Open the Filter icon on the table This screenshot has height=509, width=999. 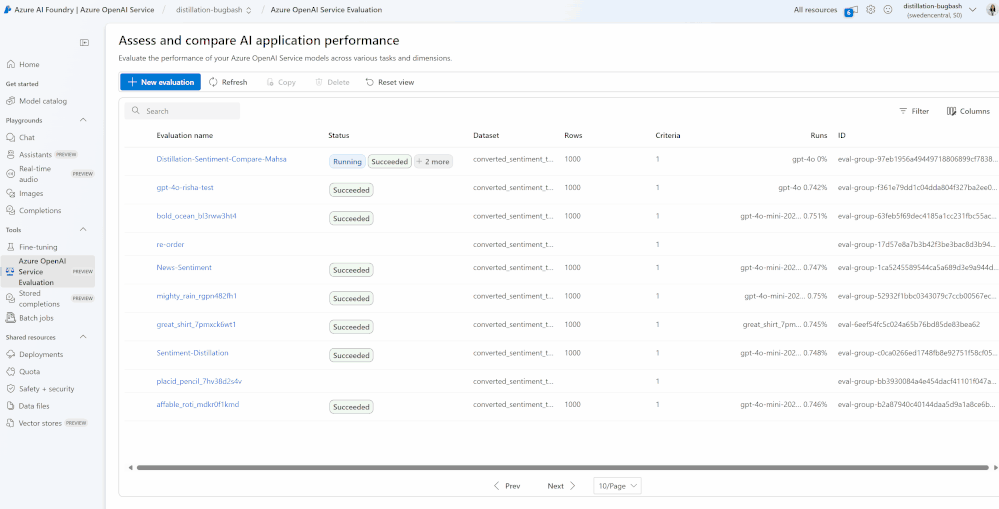(903, 111)
